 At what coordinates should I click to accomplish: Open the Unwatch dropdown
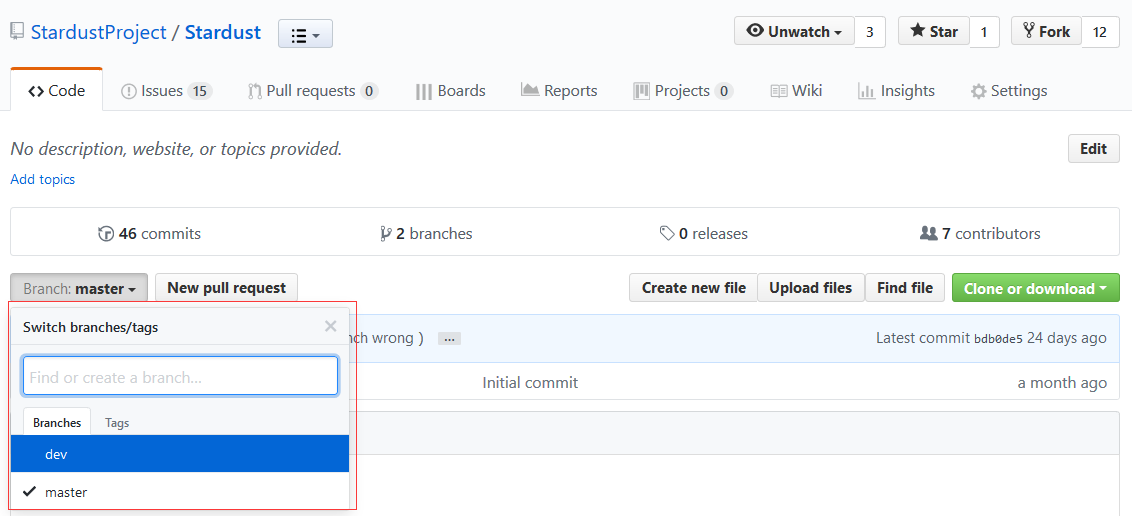click(795, 32)
